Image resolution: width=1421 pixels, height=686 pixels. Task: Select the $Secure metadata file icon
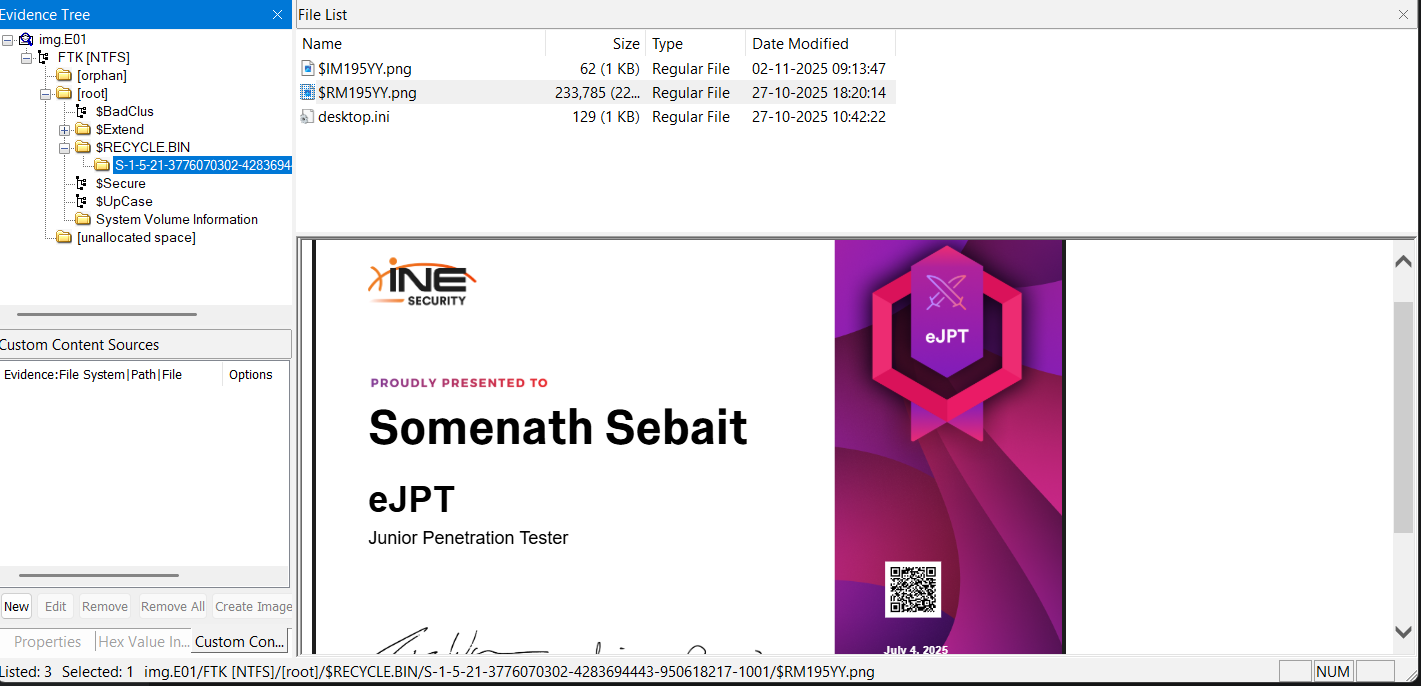(83, 183)
